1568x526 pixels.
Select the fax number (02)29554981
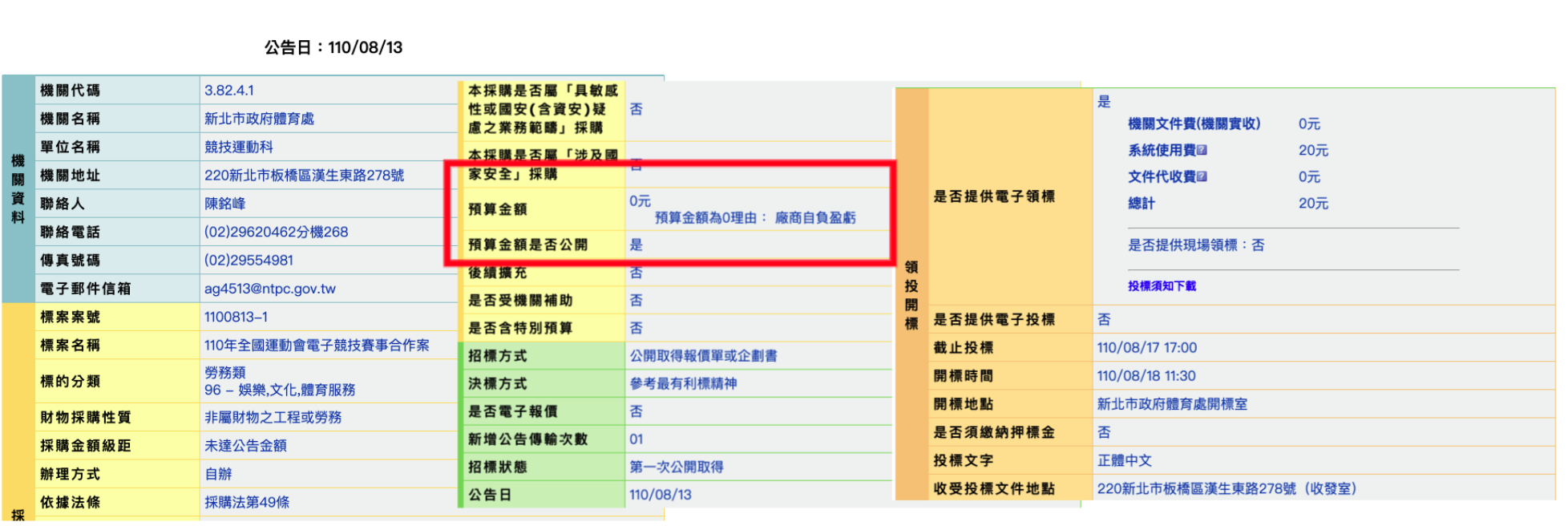tap(249, 260)
